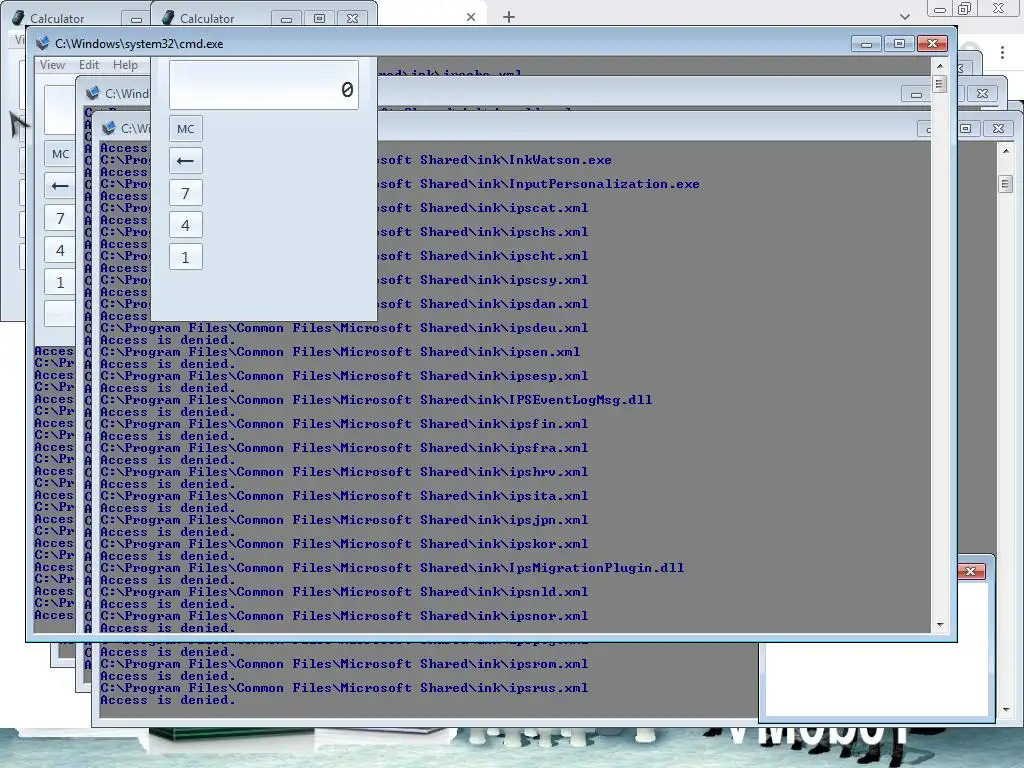
Task: Click the console line ending in ipsrus.xml
Action: (344, 688)
